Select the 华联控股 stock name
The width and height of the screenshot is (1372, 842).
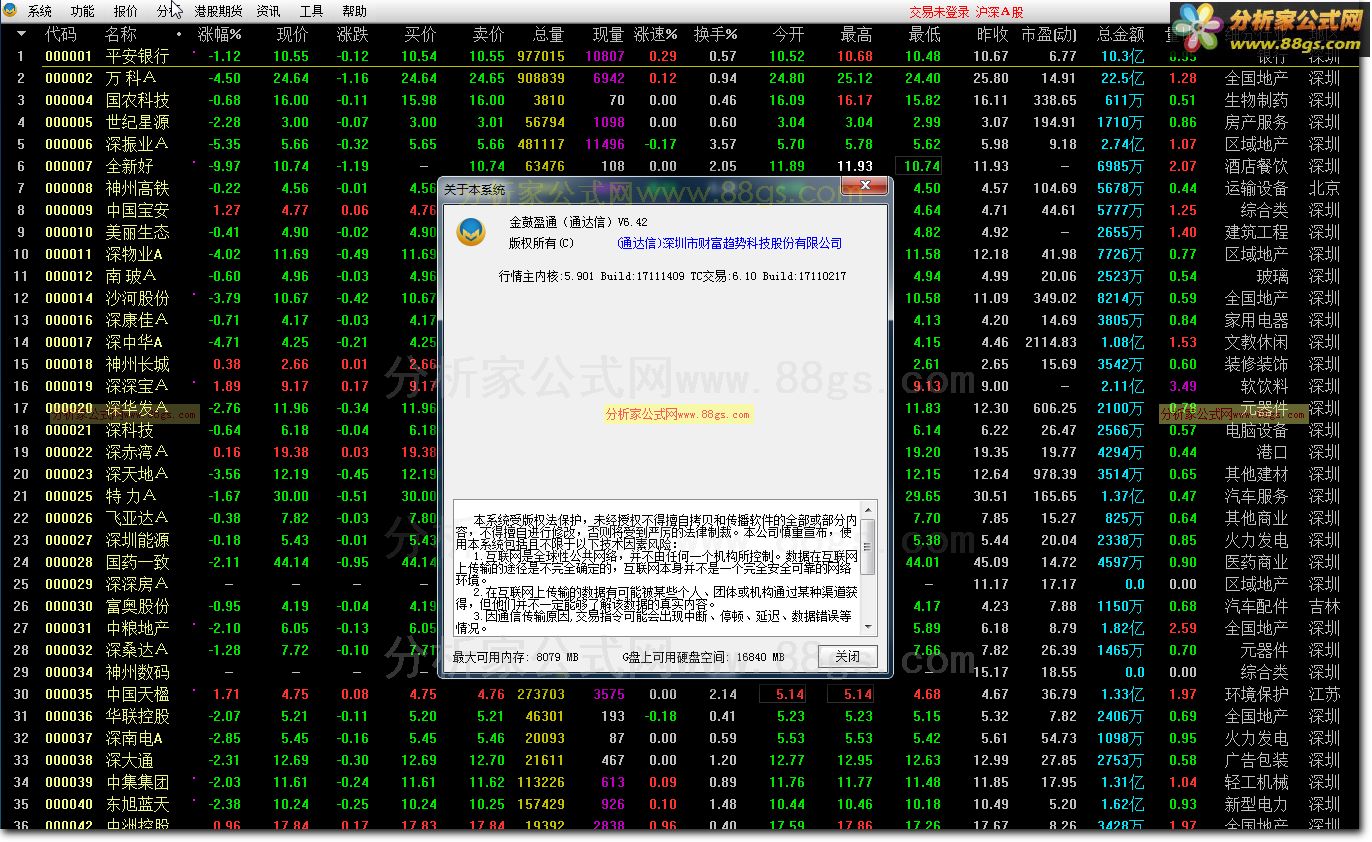(138, 716)
